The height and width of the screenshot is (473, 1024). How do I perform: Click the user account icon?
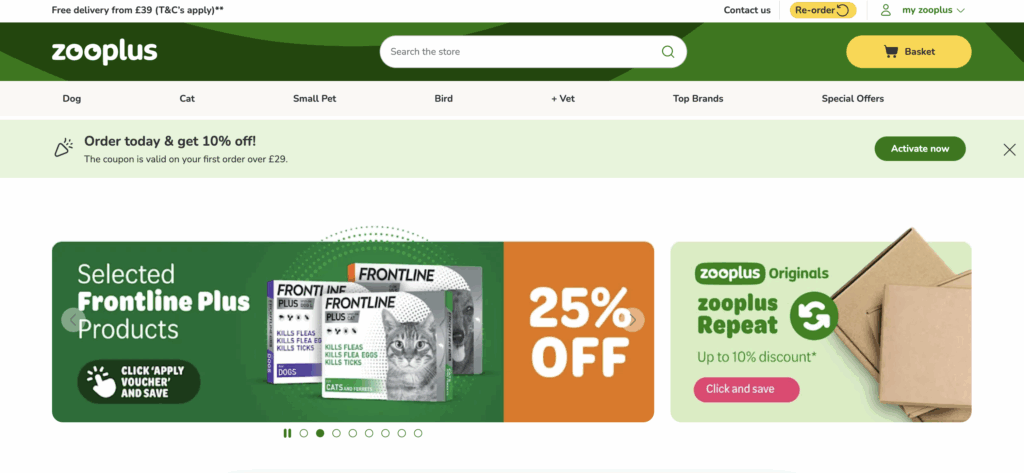886,10
